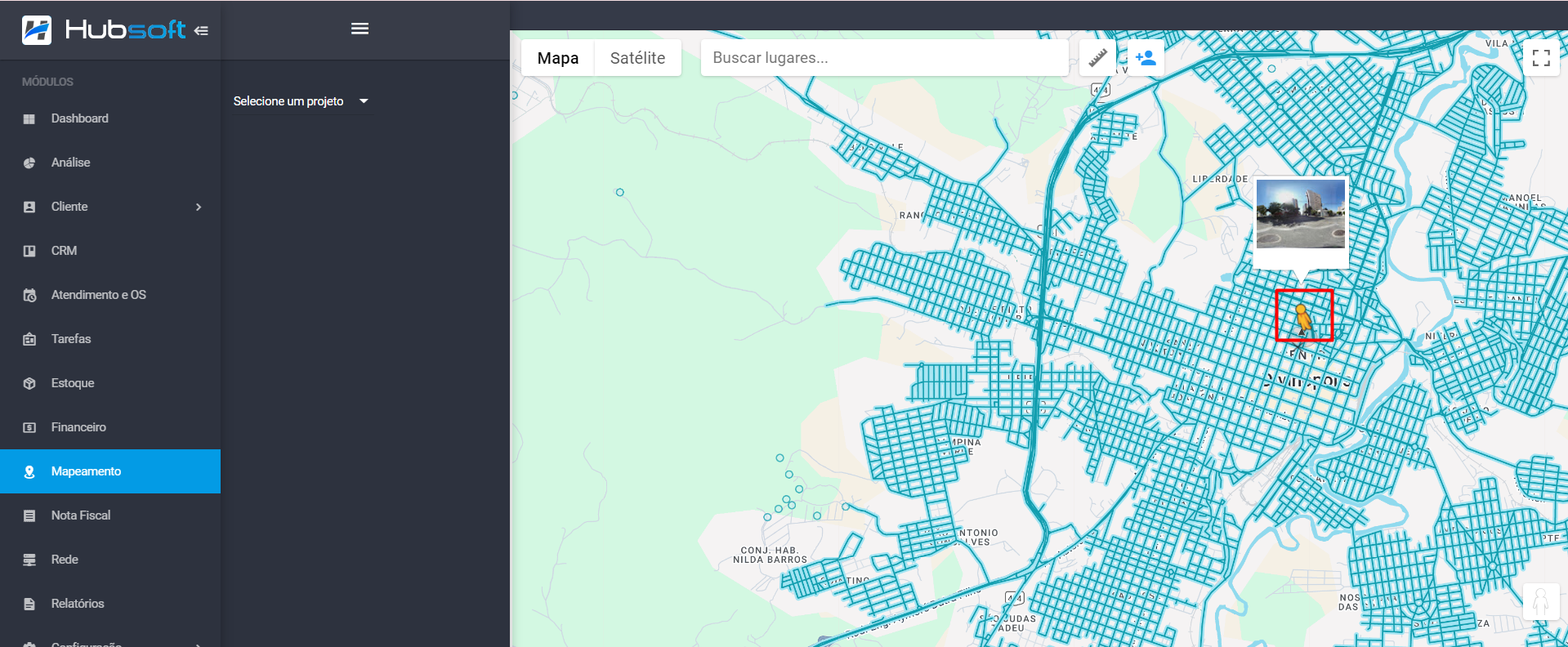Open the hamburger menu in the panel header
The width and height of the screenshot is (1568, 647).
360,29
